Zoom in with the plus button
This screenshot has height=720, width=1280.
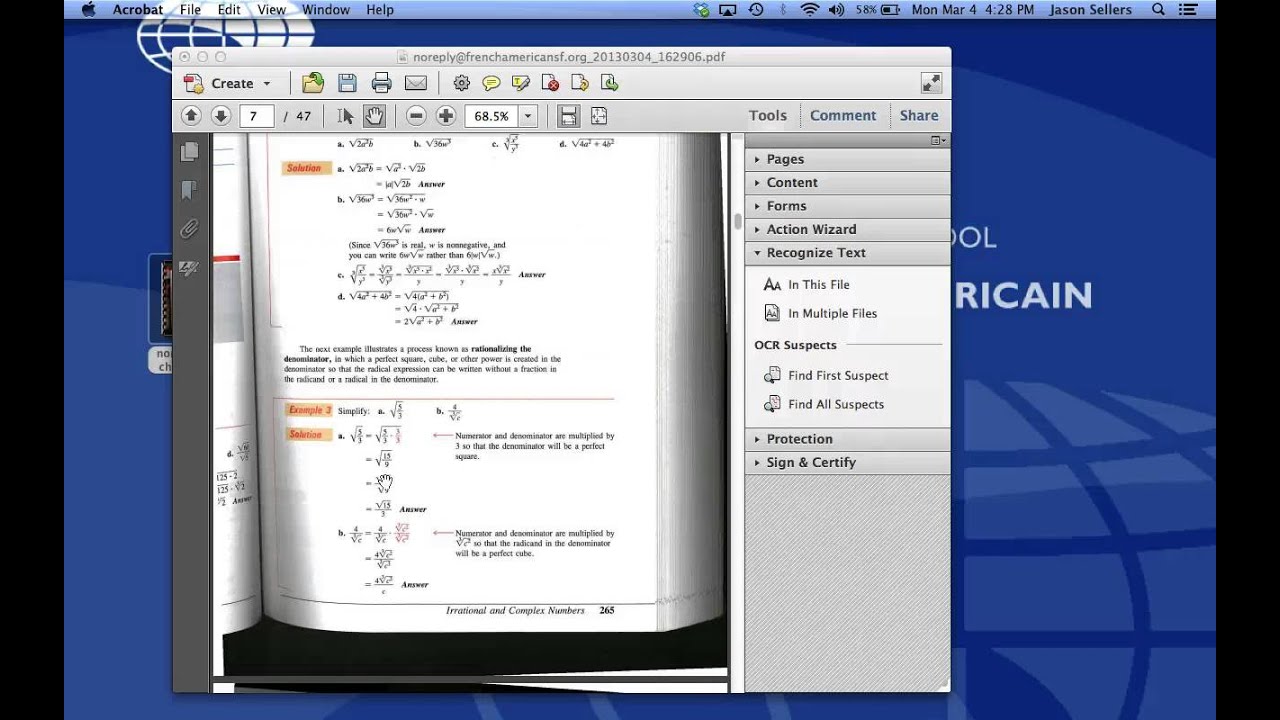pos(446,116)
